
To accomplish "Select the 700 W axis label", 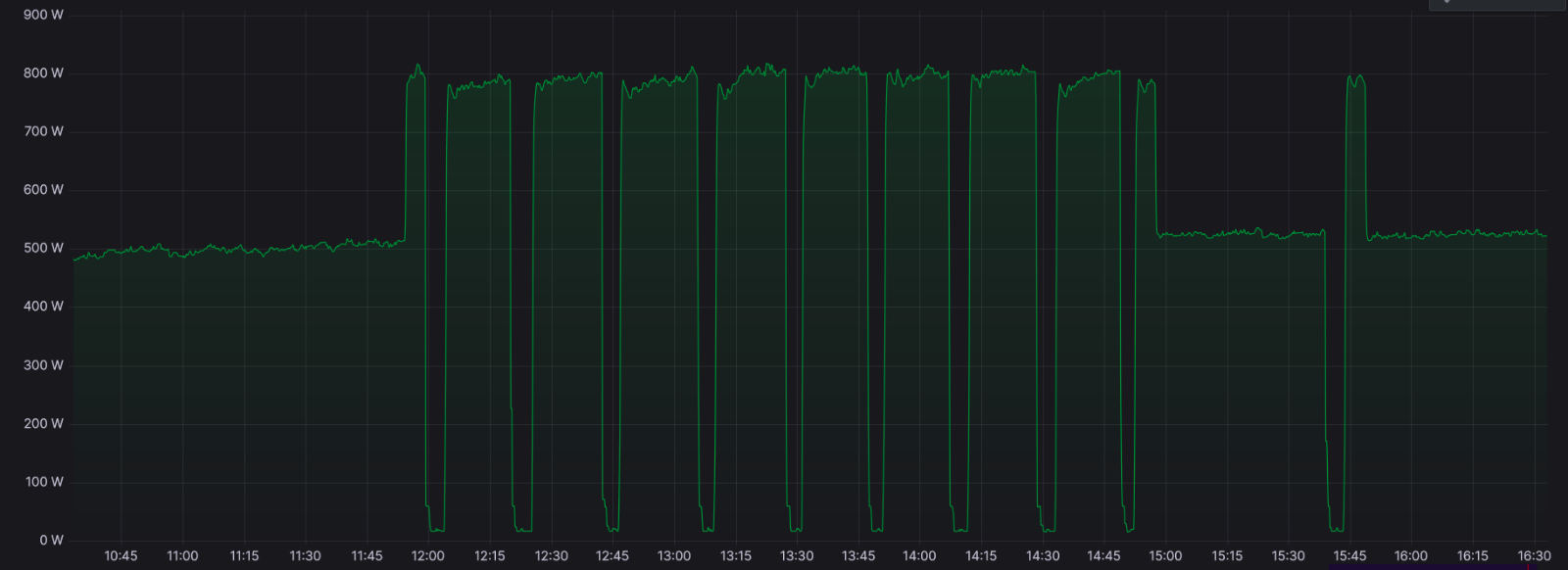I will 43,131.
